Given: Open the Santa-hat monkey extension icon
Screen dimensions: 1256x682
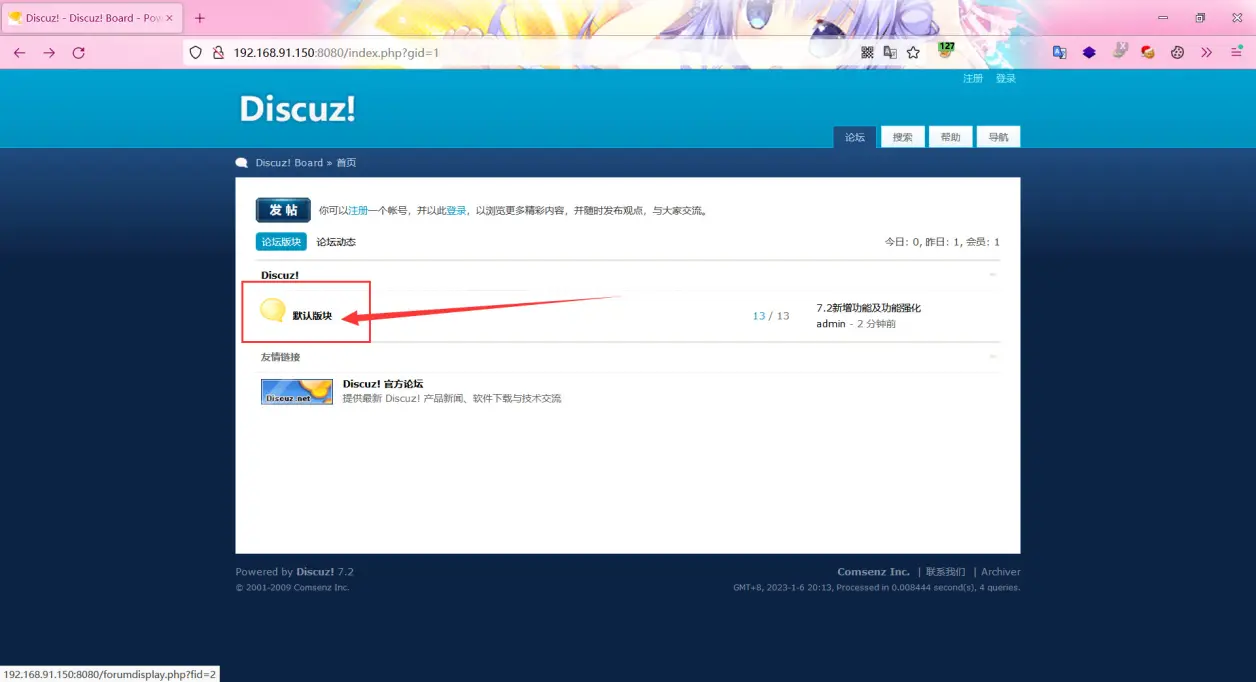Looking at the screenshot, I should 1148,52.
